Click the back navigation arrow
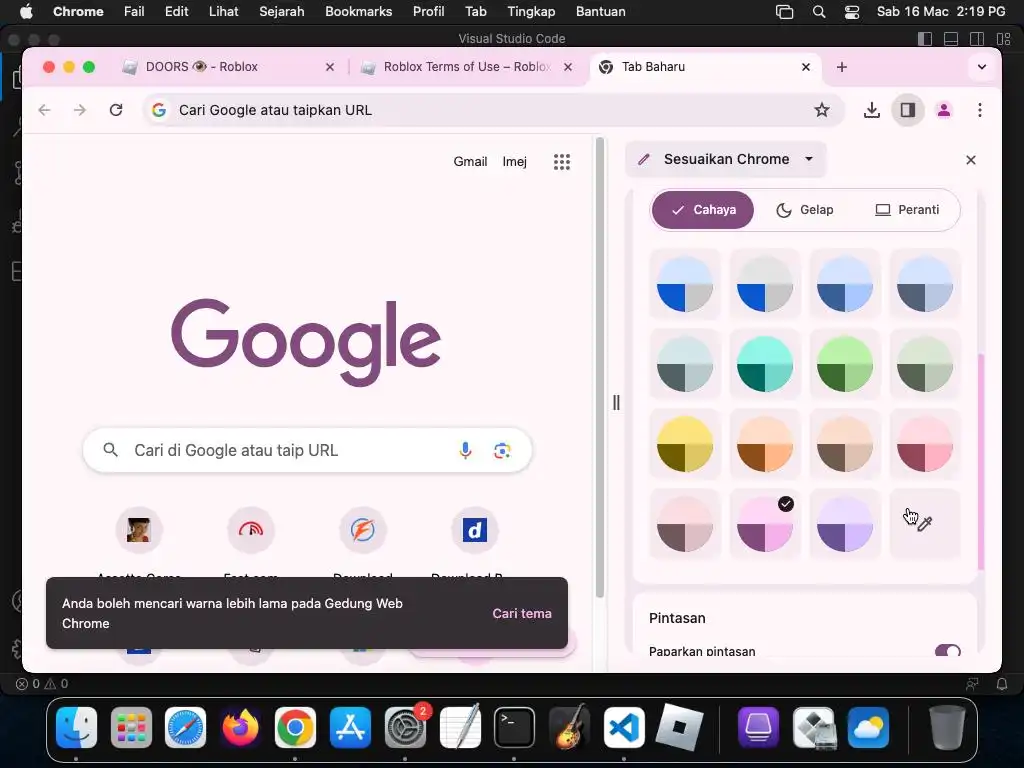Image resolution: width=1024 pixels, height=768 pixels. pyautogui.click(x=44, y=110)
